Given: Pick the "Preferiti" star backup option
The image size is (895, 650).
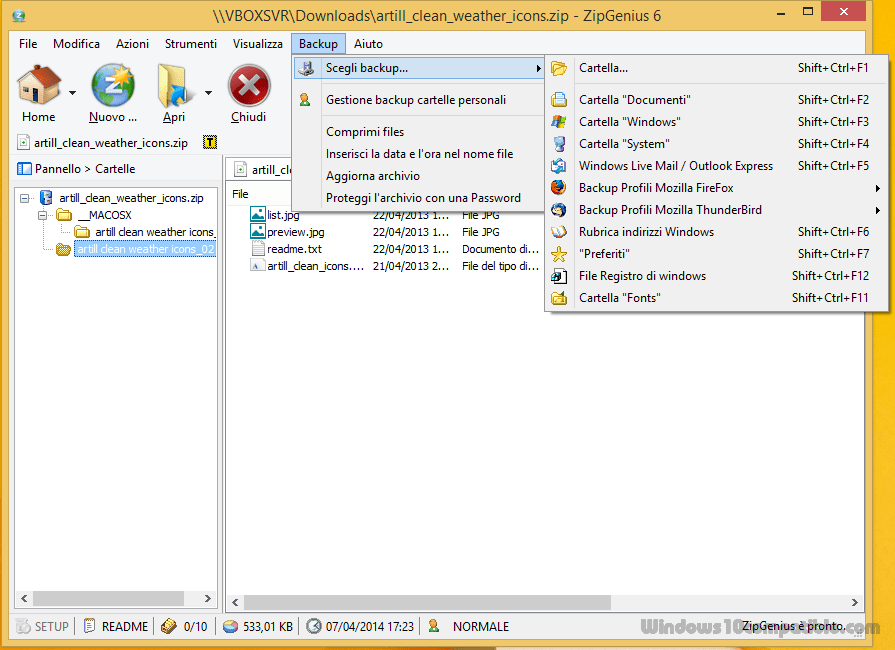Looking at the screenshot, I should coord(604,254).
